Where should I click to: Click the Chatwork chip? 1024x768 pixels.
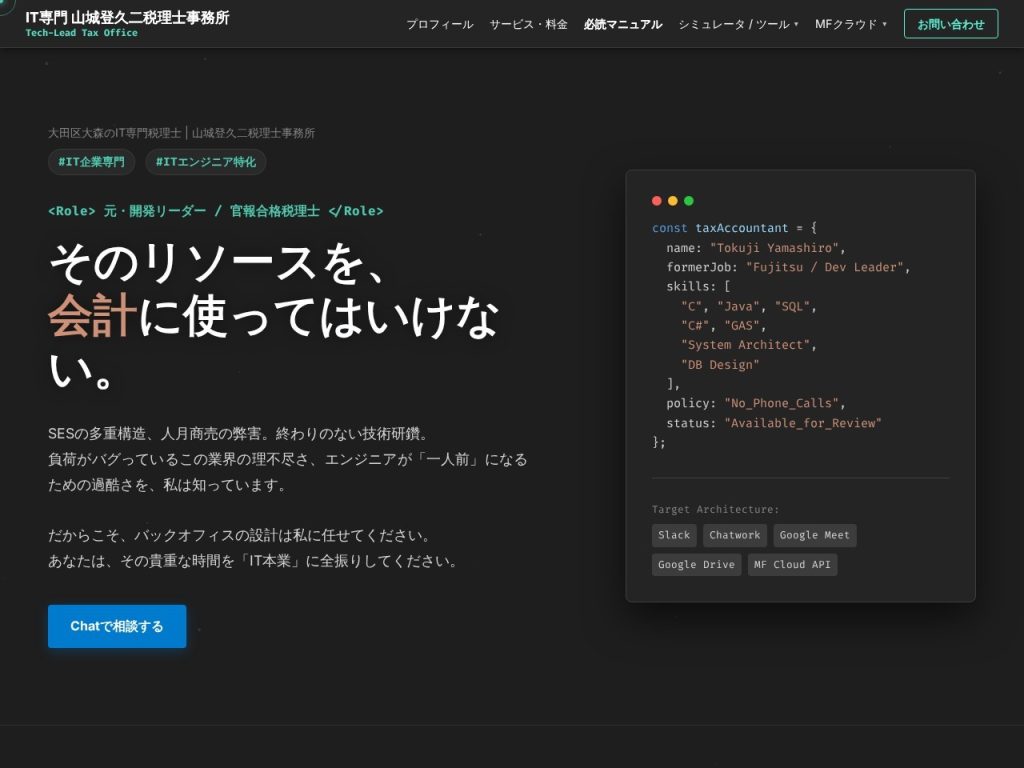(x=735, y=536)
